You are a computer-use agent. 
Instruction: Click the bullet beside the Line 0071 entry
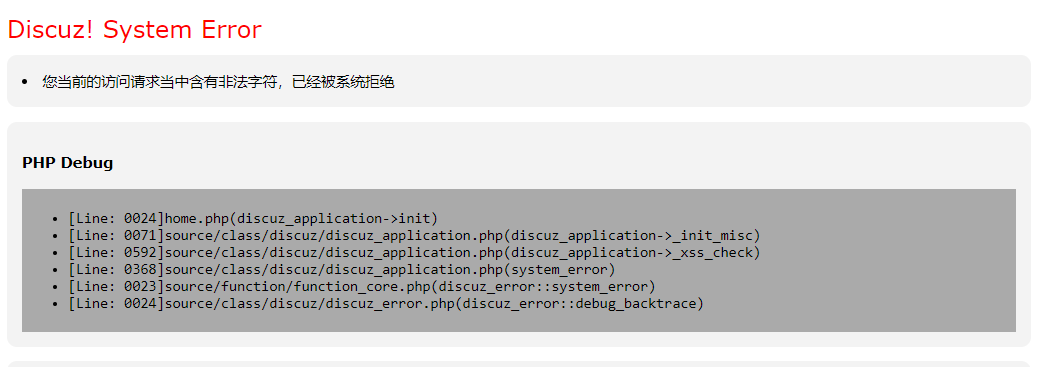(55, 236)
